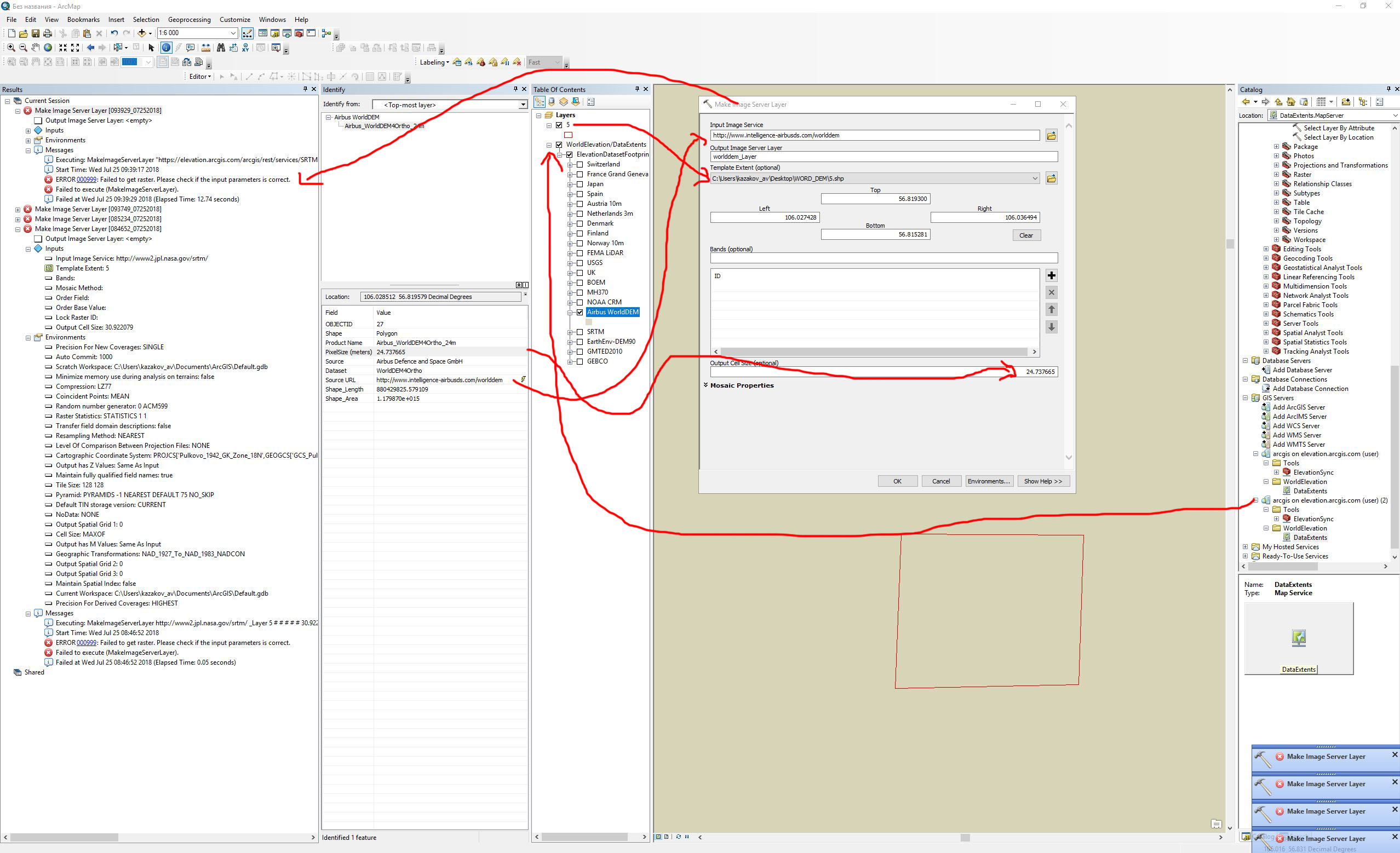1400x853 pixels.
Task: Click the Go To XY tool
Action: pyautogui.click(x=245, y=48)
